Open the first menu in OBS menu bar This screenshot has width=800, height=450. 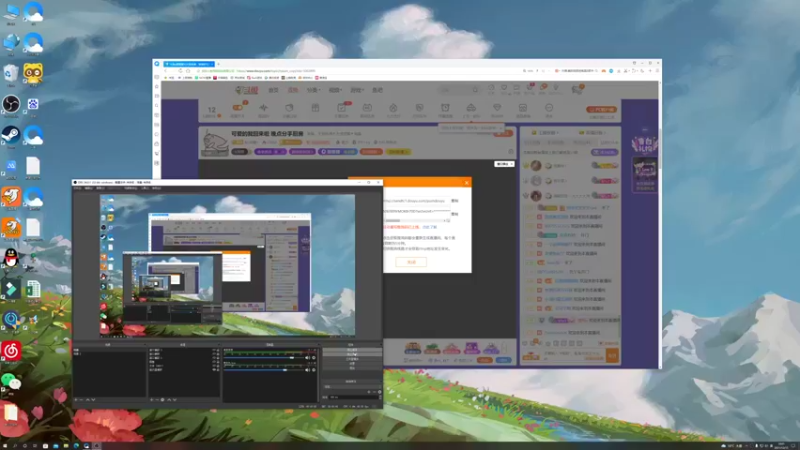(x=78, y=188)
